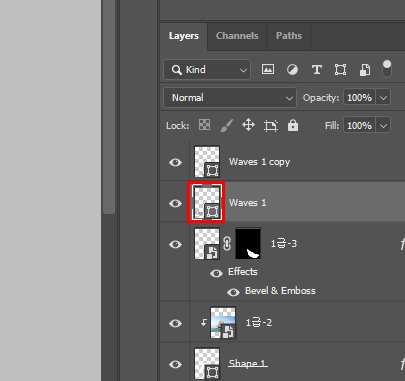Select the Waves 1 copy thumbnail
The width and height of the screenshot is (405, 381).
207,162
